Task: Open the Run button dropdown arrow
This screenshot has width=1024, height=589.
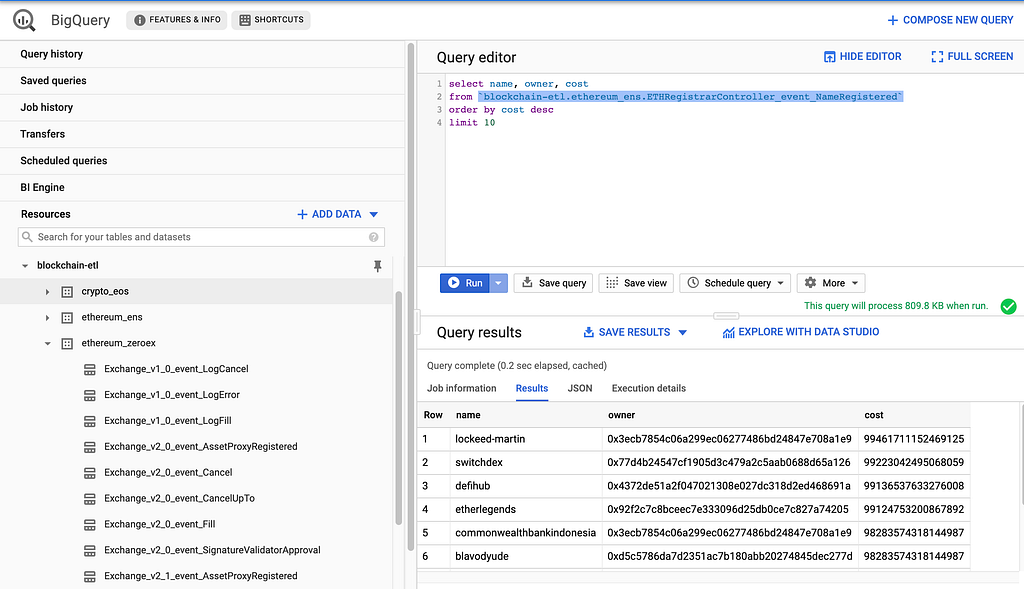Action: (498, 283)
